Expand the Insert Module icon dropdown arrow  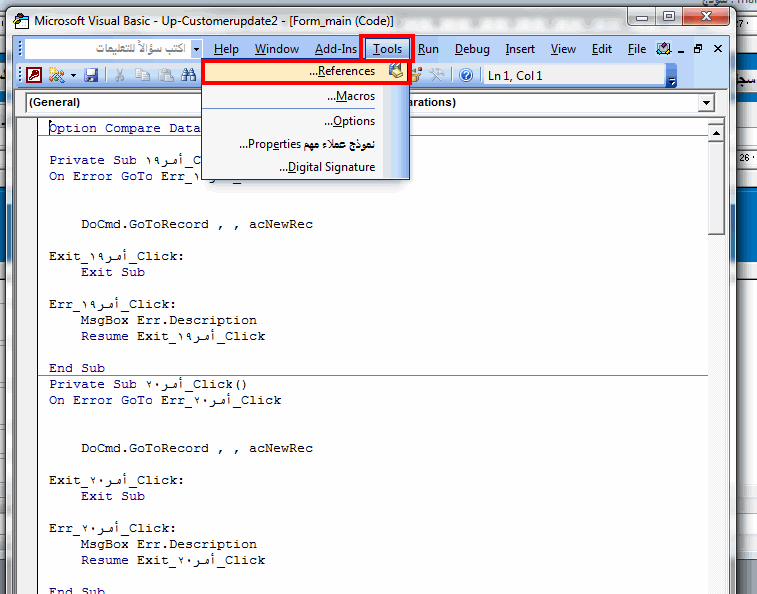tap(73, 75)
